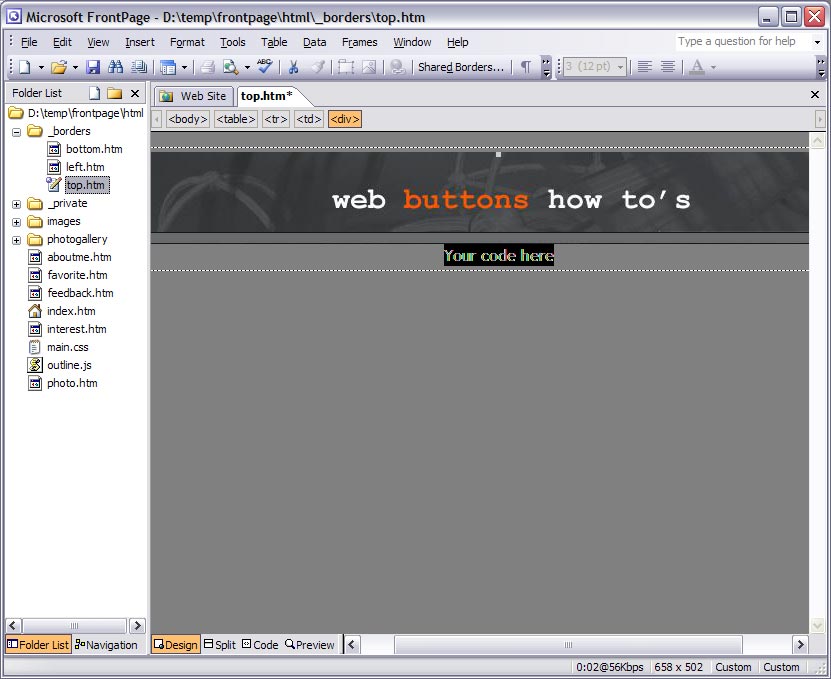The width and height of the screenshot is (831, 679).
Task: Toggle Show All paragraph marks
Action: point(526,67)
